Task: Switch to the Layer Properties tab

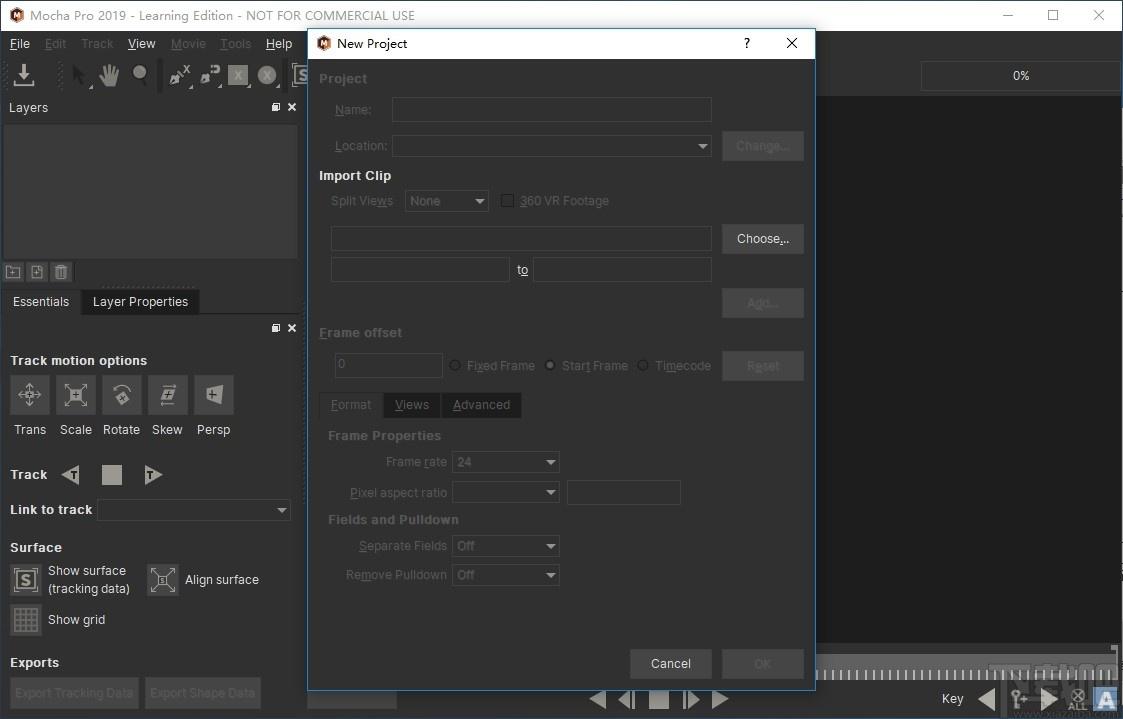Action: point(140,301)
